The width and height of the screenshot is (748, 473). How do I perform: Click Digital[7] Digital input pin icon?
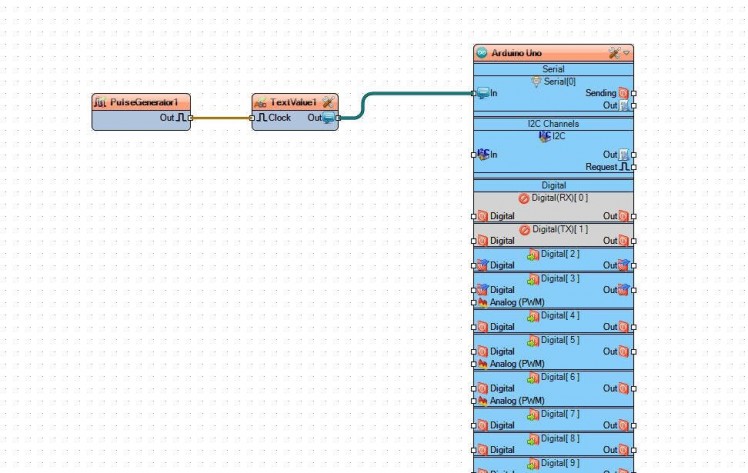483,425
